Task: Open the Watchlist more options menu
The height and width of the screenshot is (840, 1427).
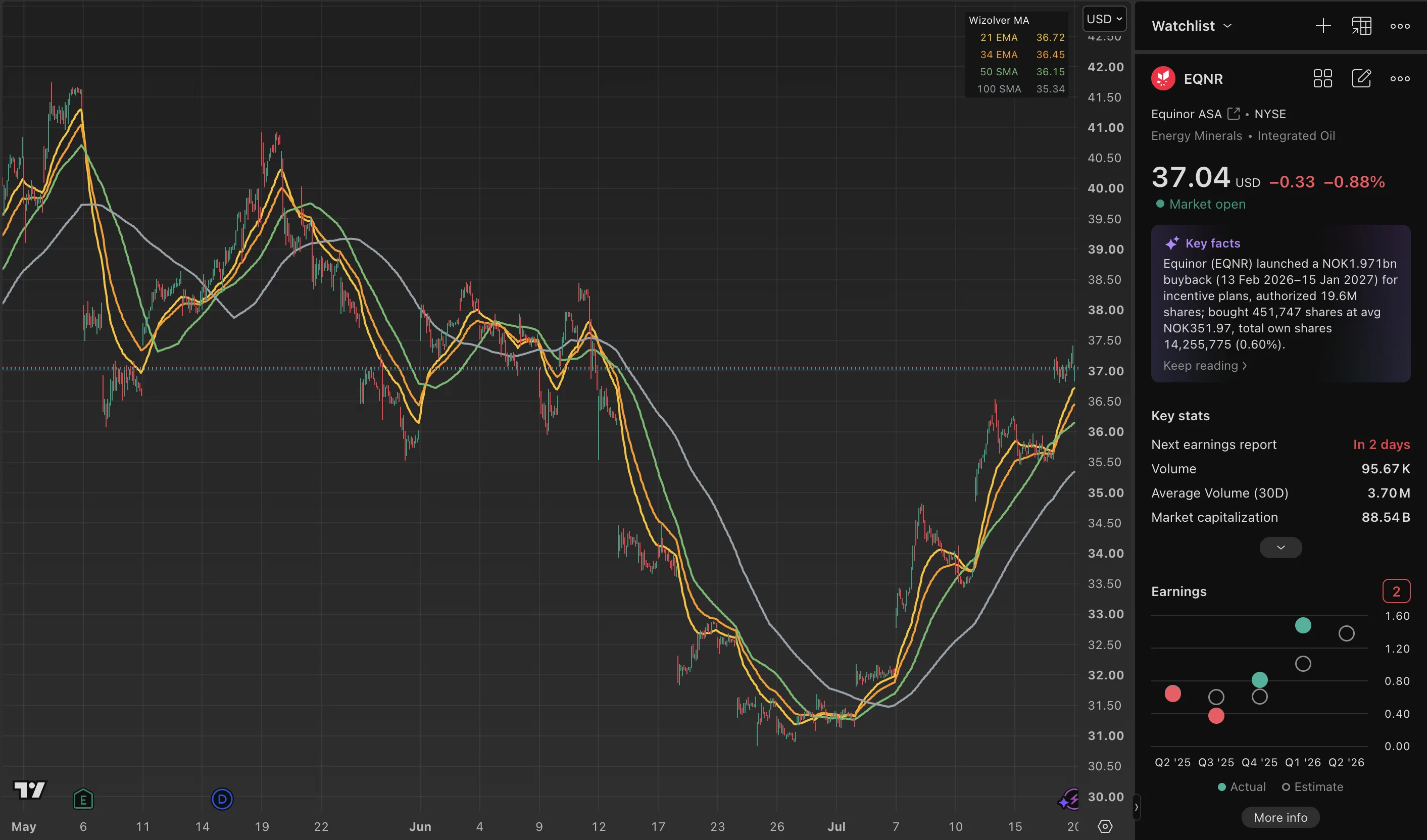Action: pyautogui.click(x=1400, y=26)
